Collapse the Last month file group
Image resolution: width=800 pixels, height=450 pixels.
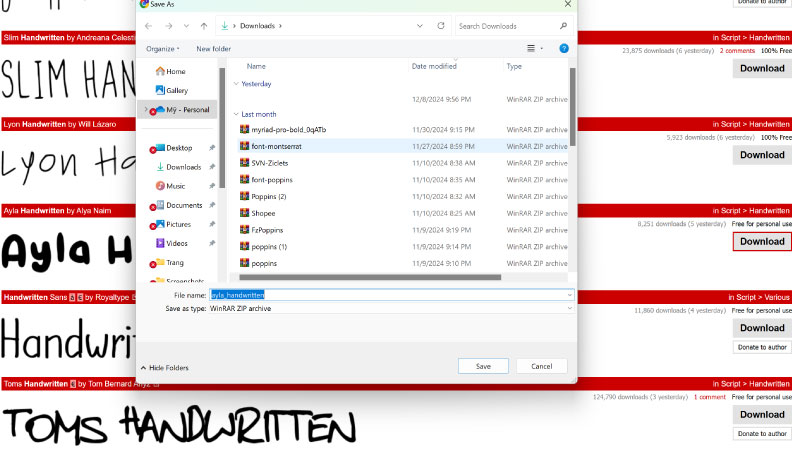tap(236, 114)
